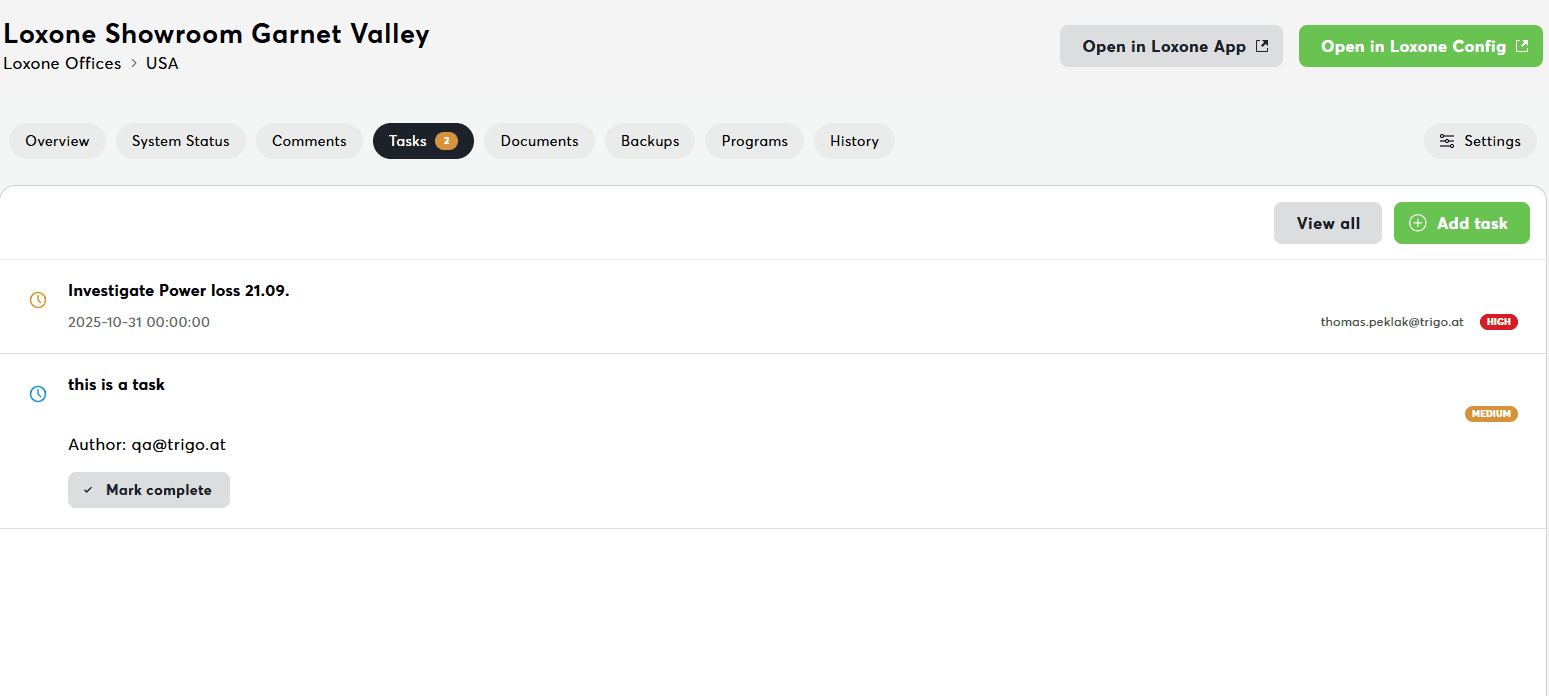
Task: Click the MEDIUM priority badge
Action: [x=1491, y=414]
